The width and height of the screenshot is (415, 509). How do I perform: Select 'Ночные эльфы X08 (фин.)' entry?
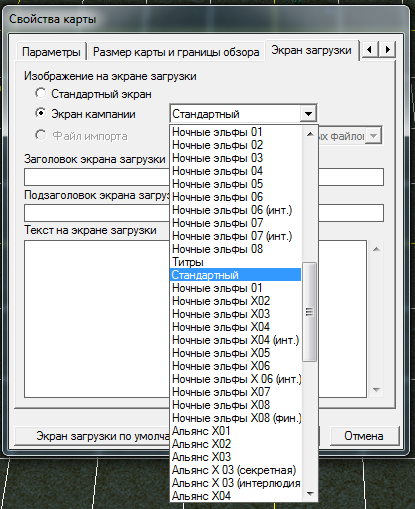click(x=236, y=418)
